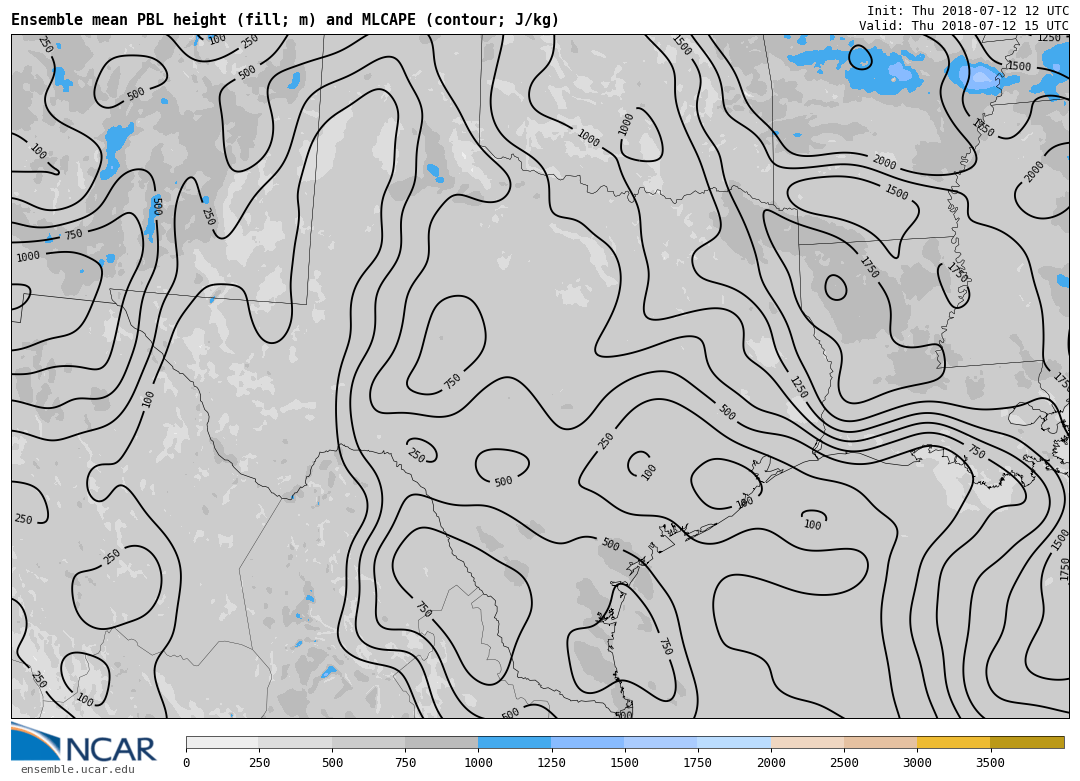Pick the 2500–3000 tan colorbar swatch
The width and height of the screenshot is (1080, 781).
[x=880, y=742]
